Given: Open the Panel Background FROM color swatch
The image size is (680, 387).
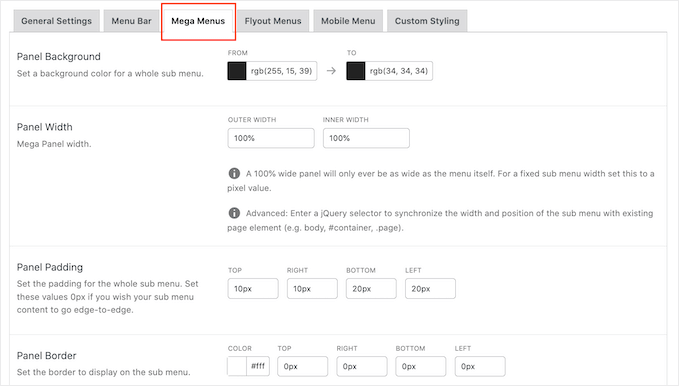Looking at the screenshot, I should coord(237,71).
